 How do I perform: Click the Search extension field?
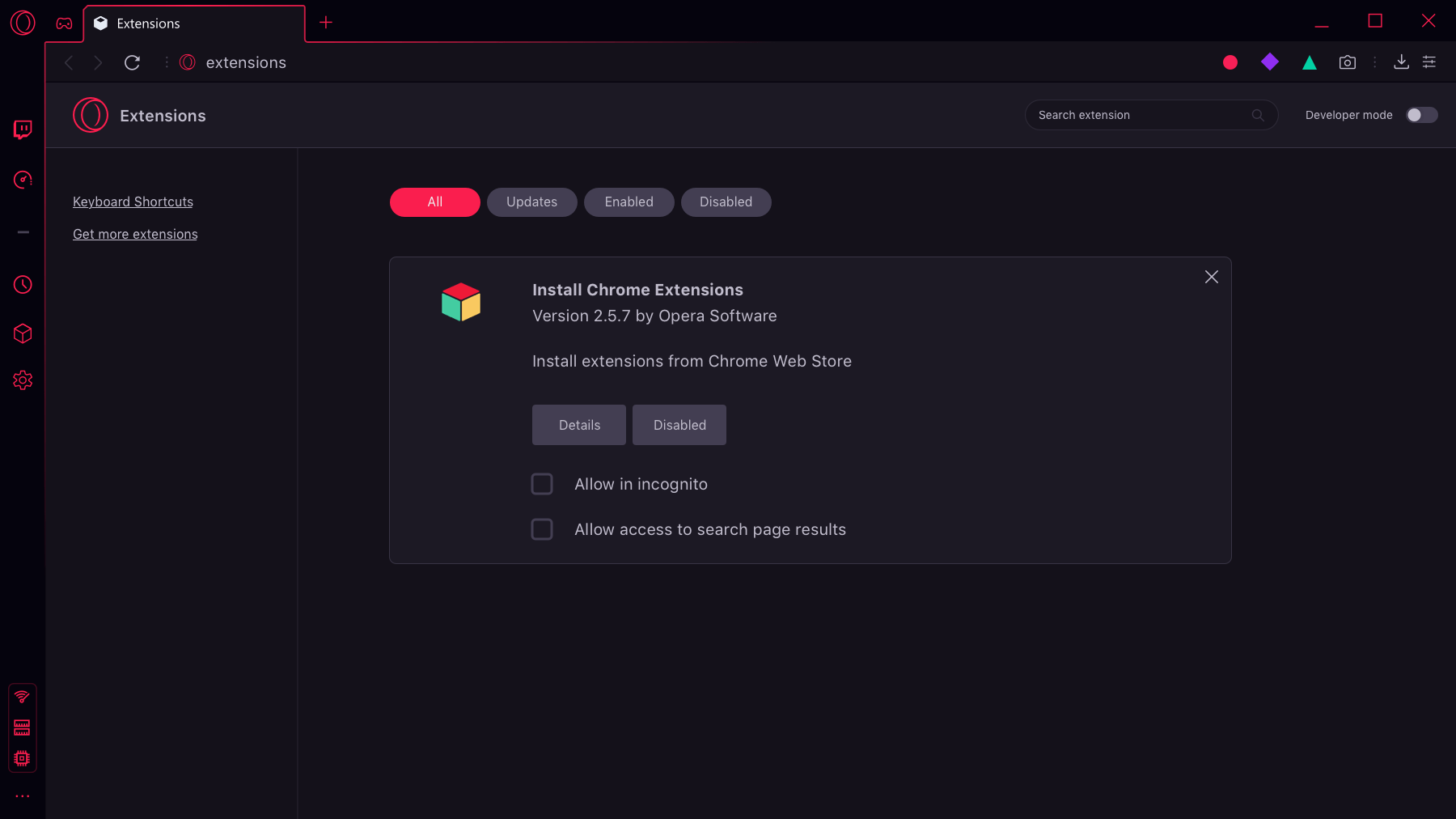click(1141, 115)
